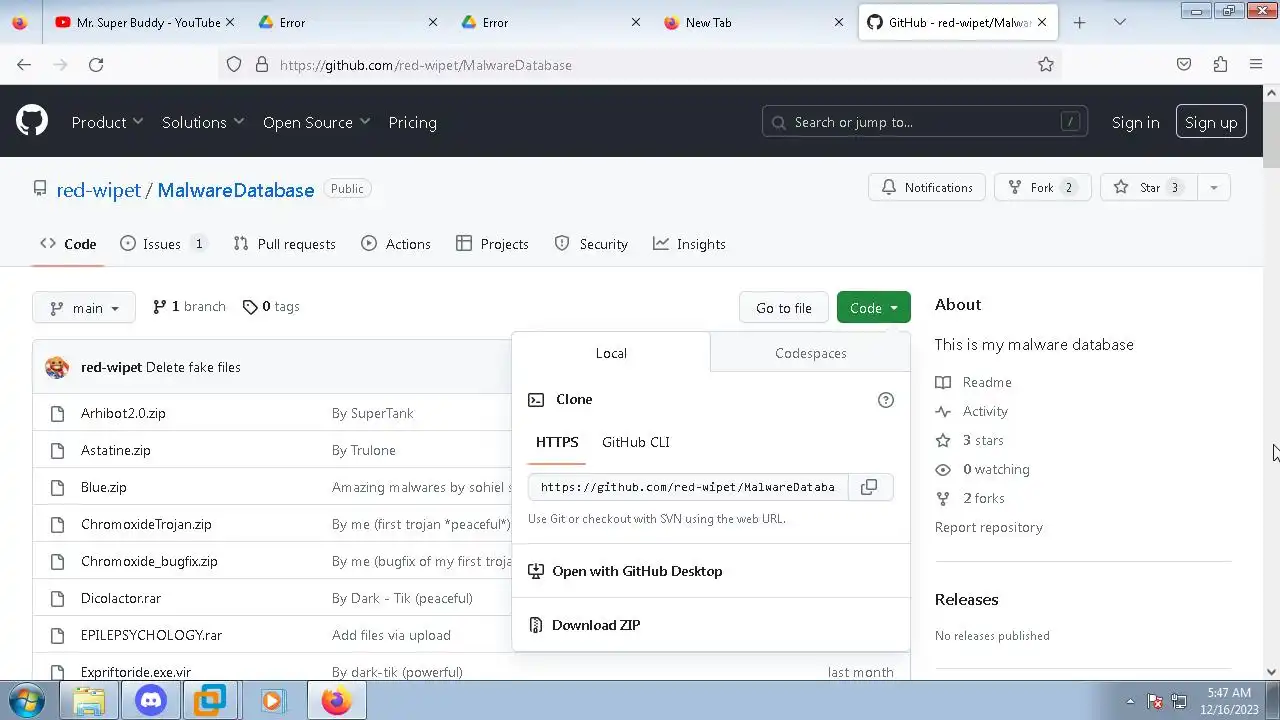This screenshot has height=720, width=1280.
Task: Switch to the Codespaces tab
Action: [x=810, y=353]
